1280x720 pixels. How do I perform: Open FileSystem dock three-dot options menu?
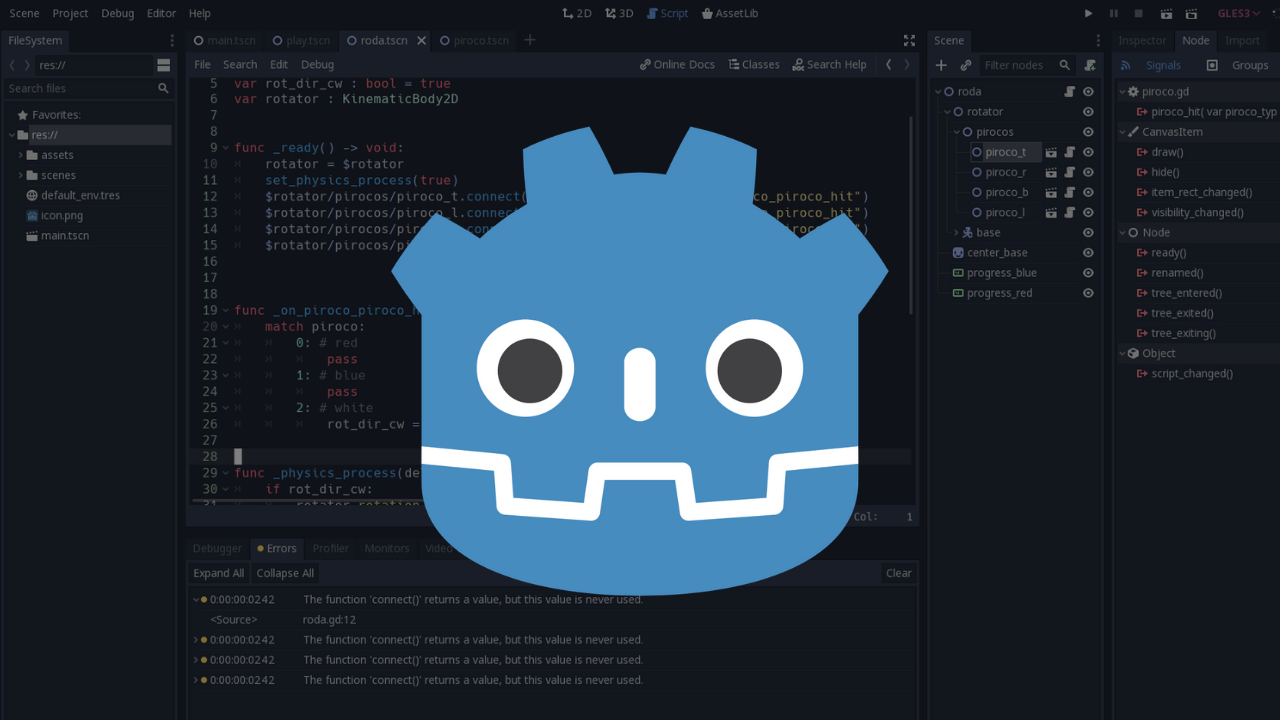pos(172,40)
